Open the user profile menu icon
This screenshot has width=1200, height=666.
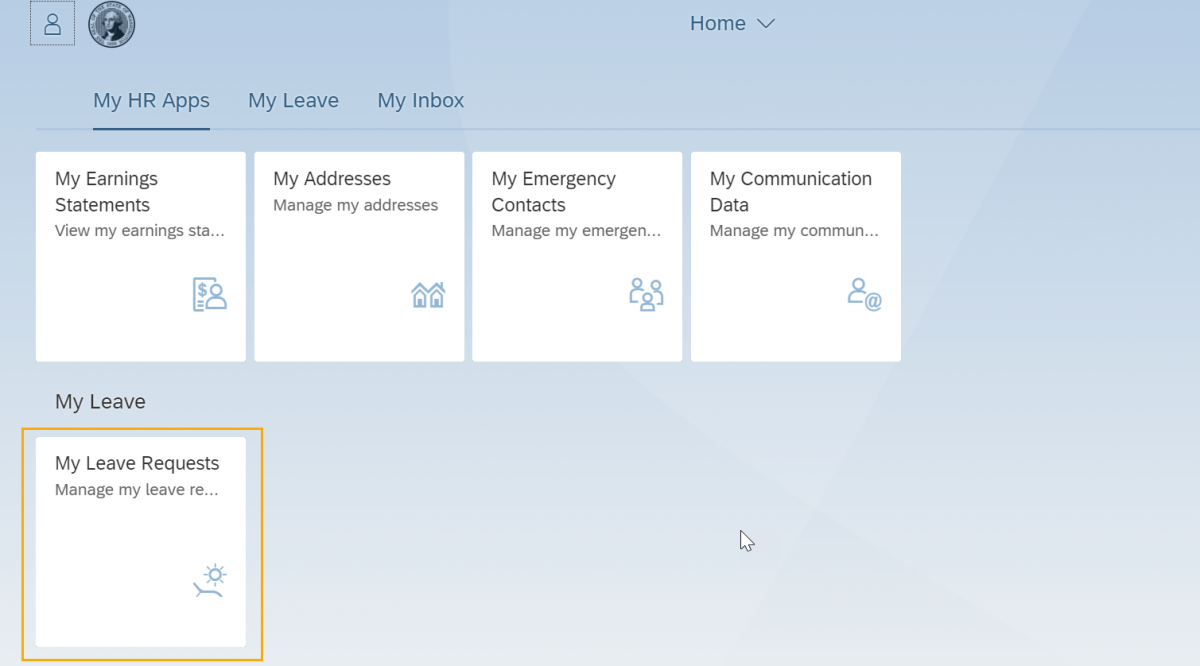coord(52,24)
